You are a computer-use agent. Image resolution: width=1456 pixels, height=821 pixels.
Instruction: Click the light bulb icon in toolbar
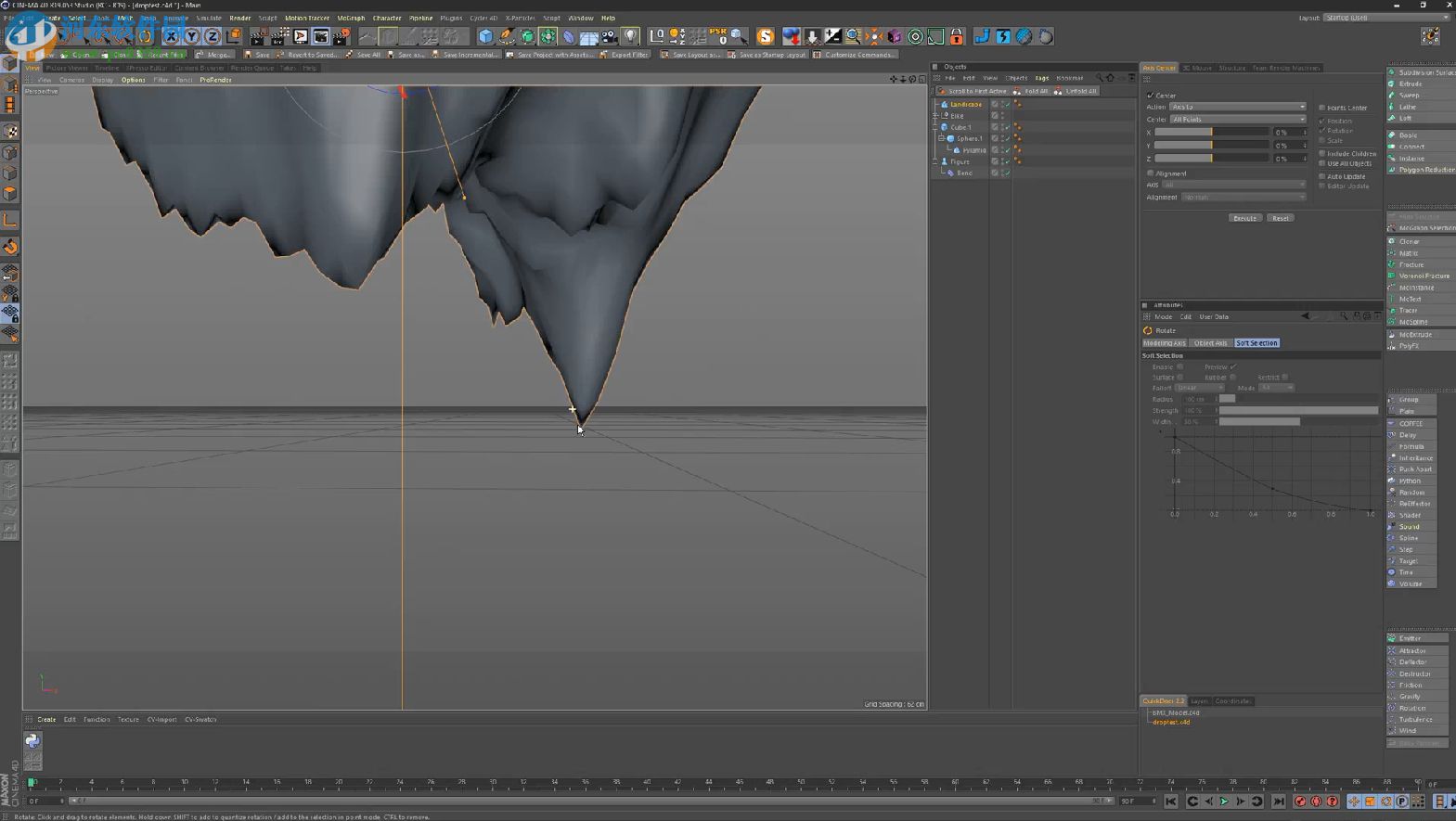pyautogui.click(x=631, y=36)
